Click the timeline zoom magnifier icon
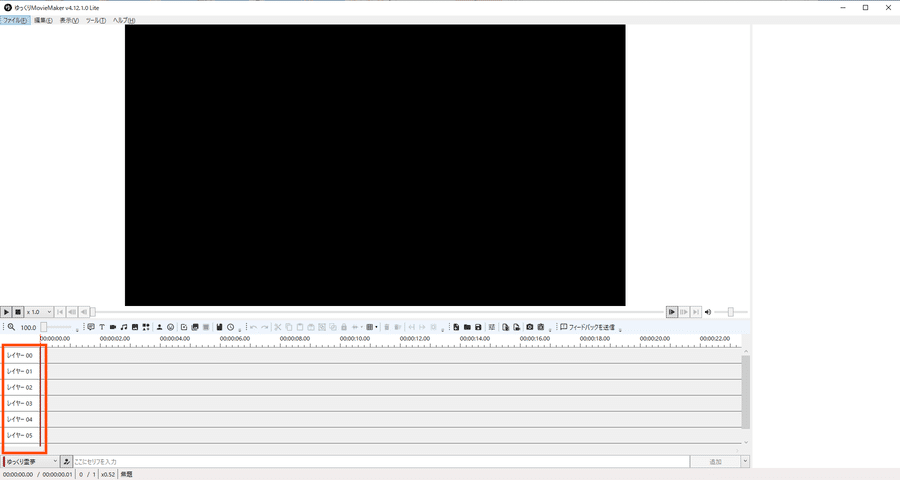This screenshot has width=900, height=480. click(x=11, y=327)
